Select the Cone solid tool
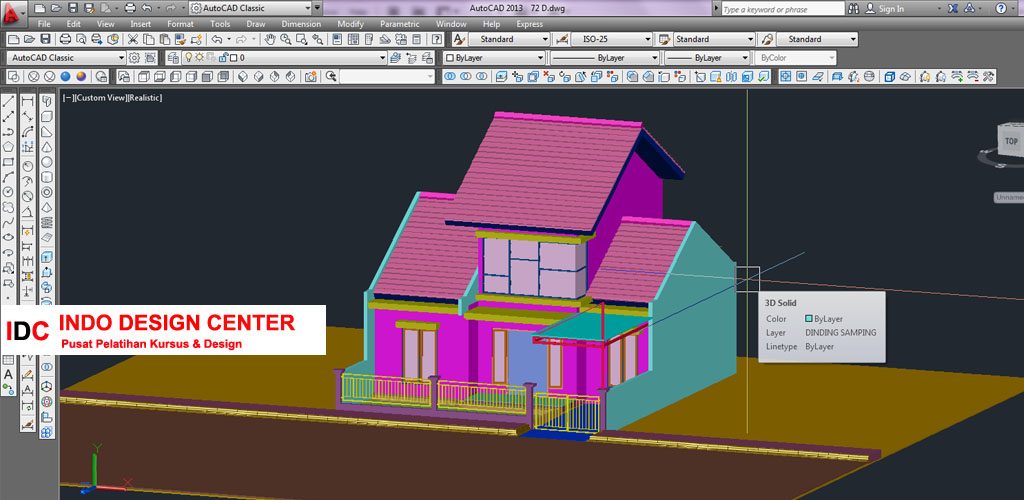This screenshot has width=1024, height=500. pos(46,147)
